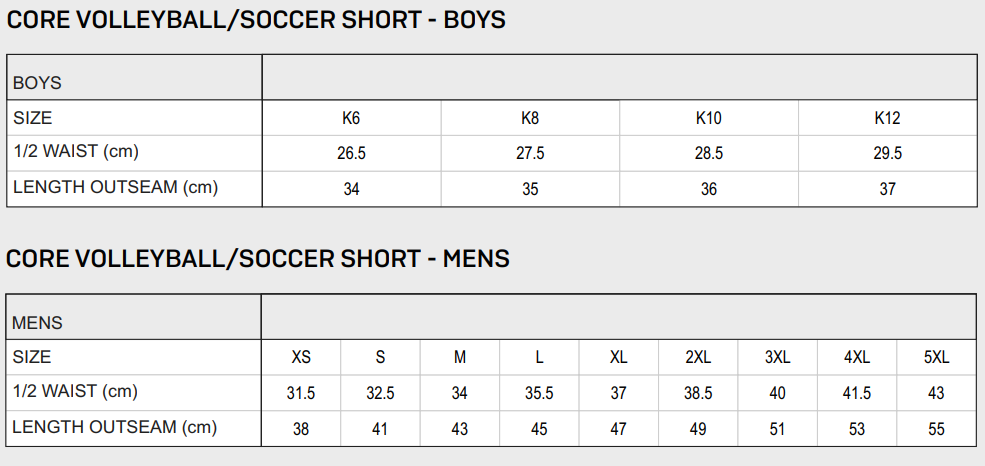
Task: Click the Core Volleyball/Soccer Short Mens heading
Action: (258, 259)
